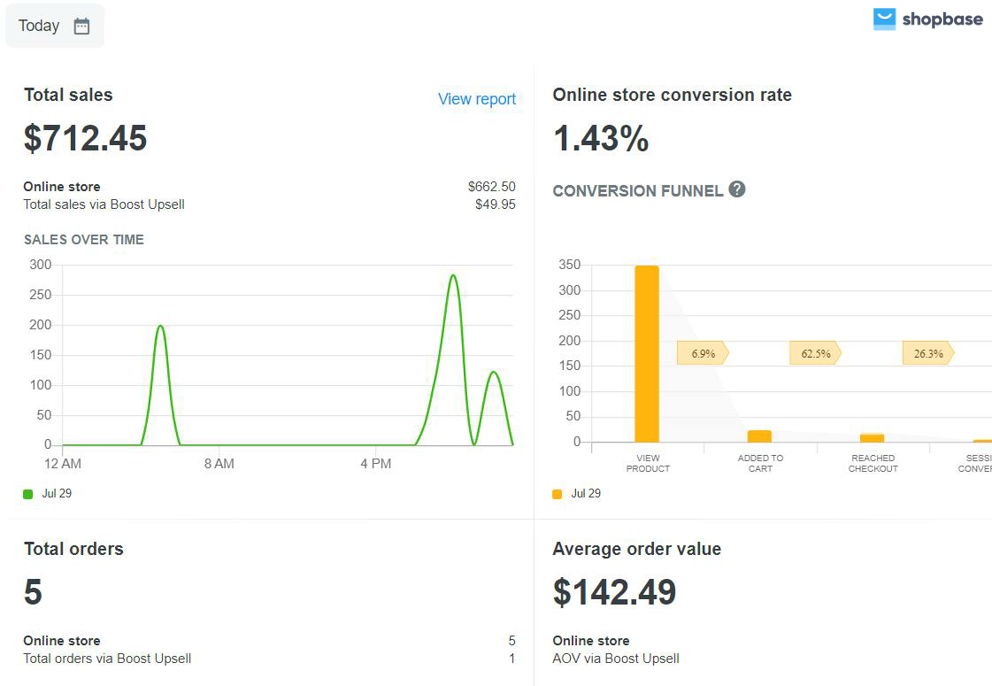Image resolution: width=992 pixels, height=686 pixels.
Task: Click the ShopBase logo icon
Action: tap(884, 19)
